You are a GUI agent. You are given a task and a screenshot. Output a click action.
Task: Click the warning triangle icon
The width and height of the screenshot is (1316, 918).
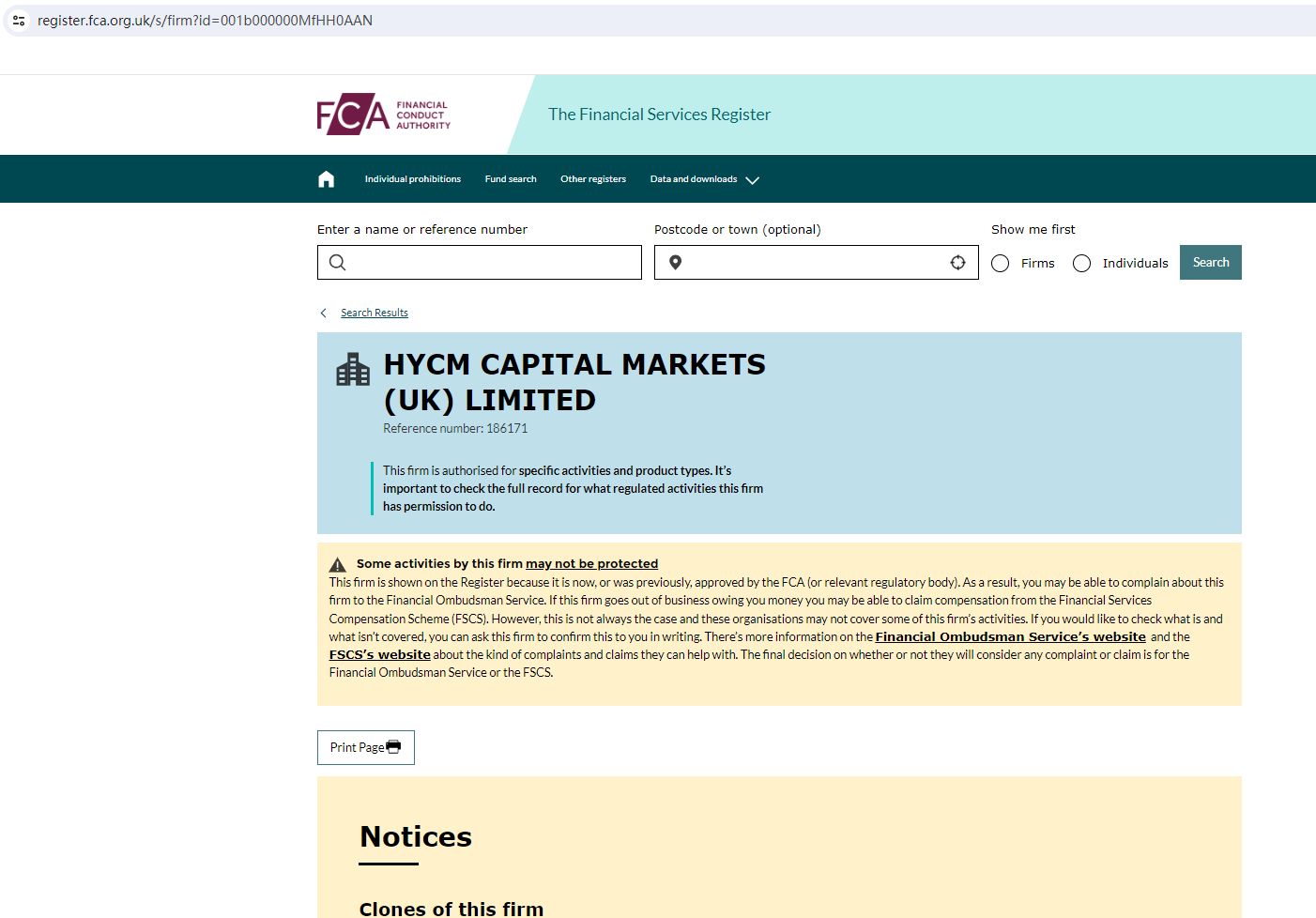pos(338,565)
